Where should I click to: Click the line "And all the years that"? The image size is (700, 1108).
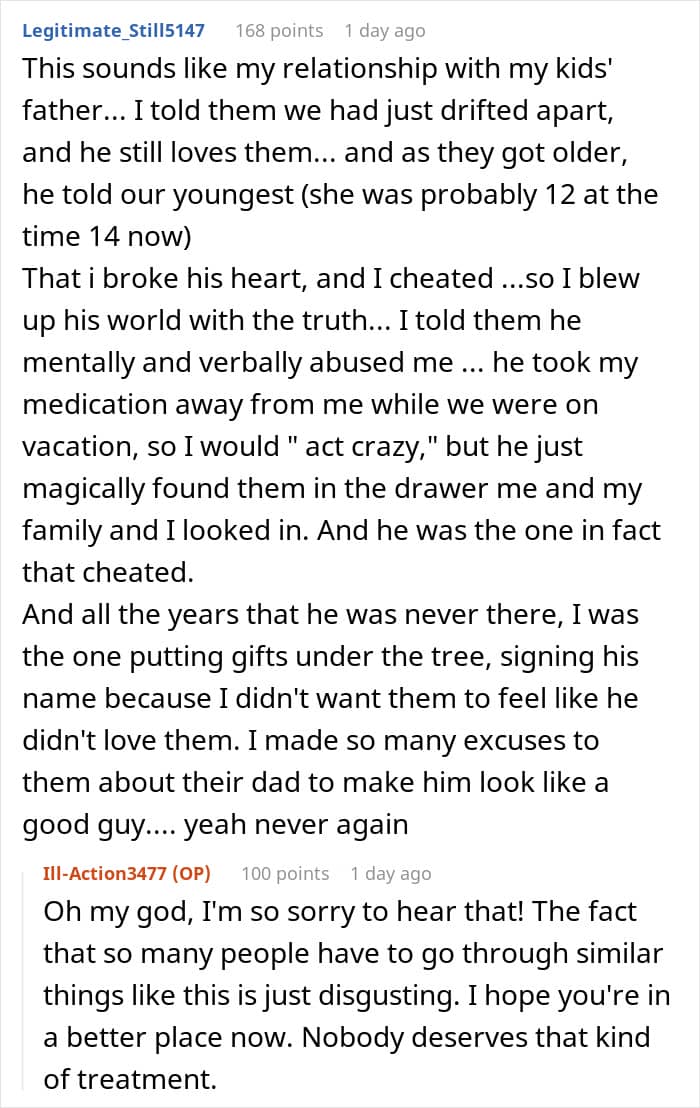pyautogui.click(x=330, y=614)
